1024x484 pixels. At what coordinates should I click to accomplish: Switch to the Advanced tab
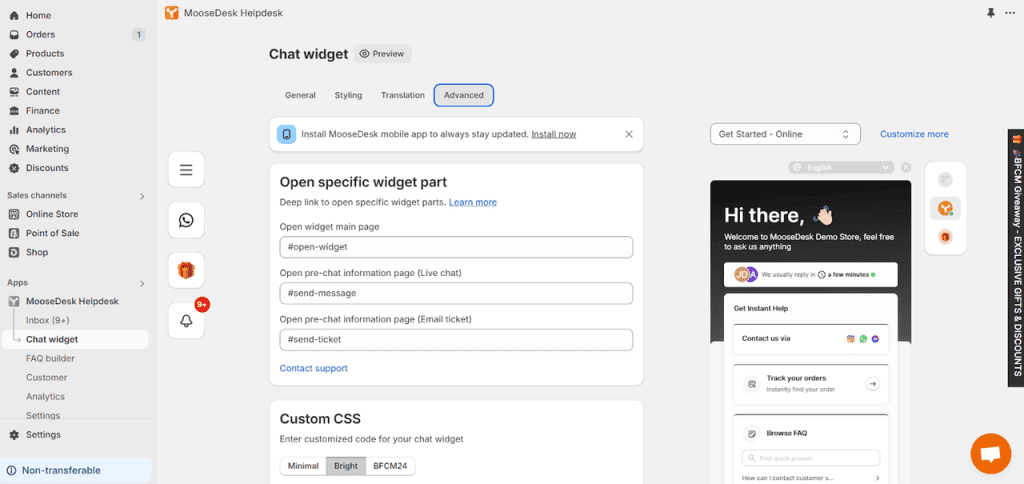click(x=464, y=95)
